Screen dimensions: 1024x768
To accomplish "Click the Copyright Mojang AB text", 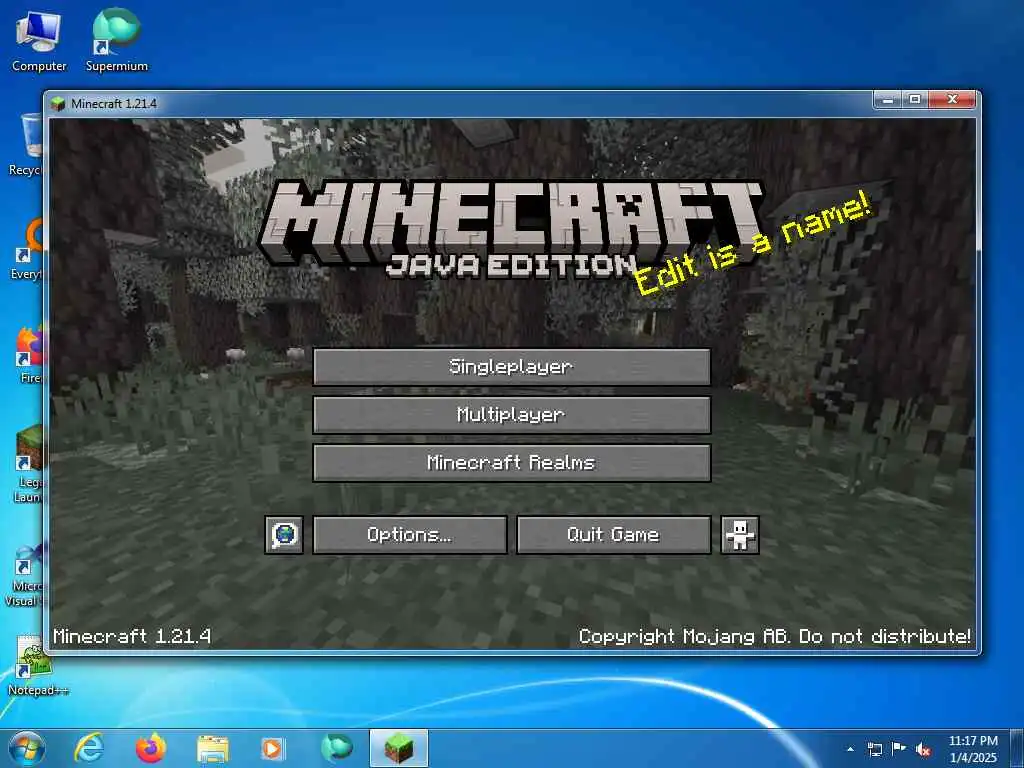I will point(775,636).
